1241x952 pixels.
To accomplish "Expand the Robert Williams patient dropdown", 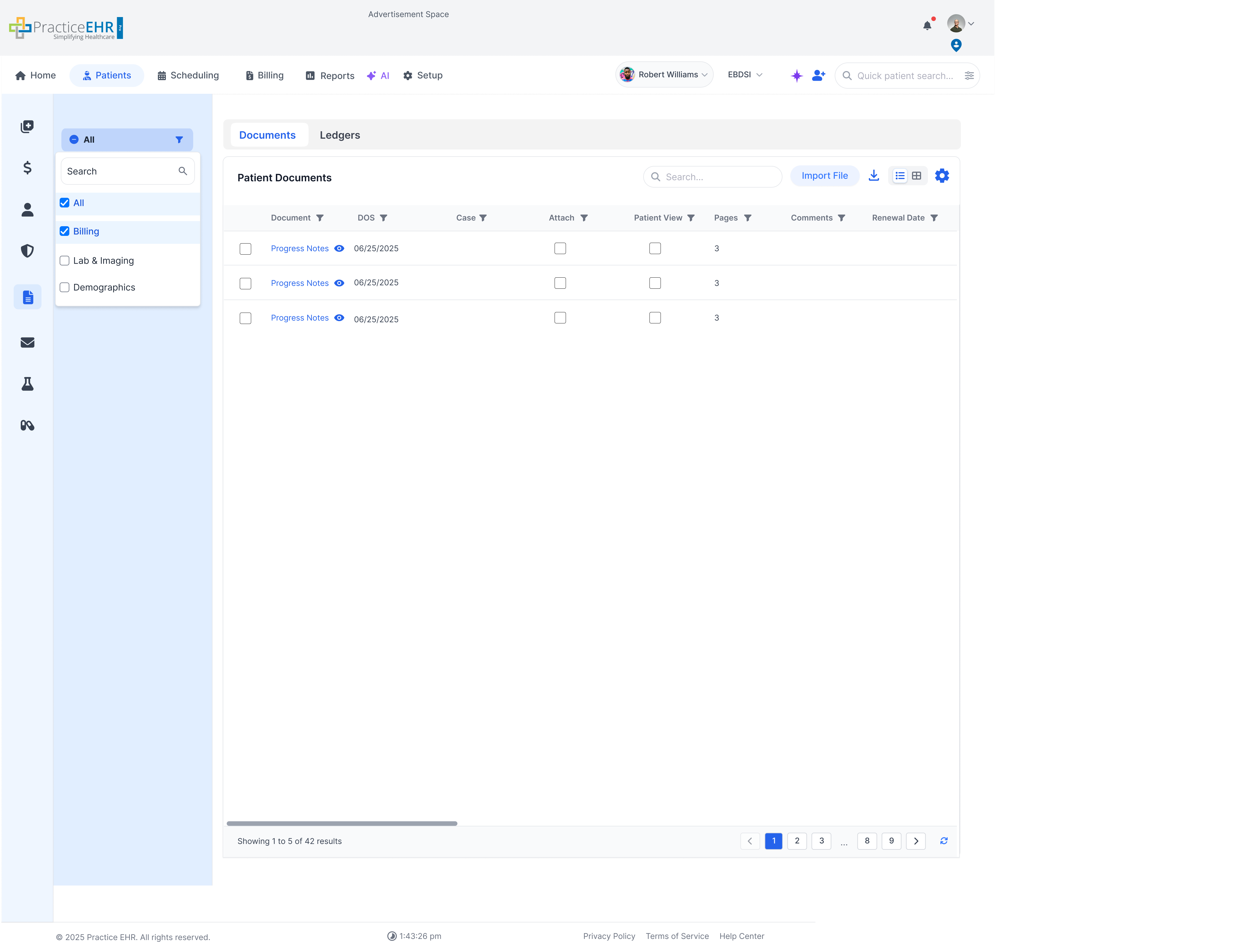I will 664,75.
